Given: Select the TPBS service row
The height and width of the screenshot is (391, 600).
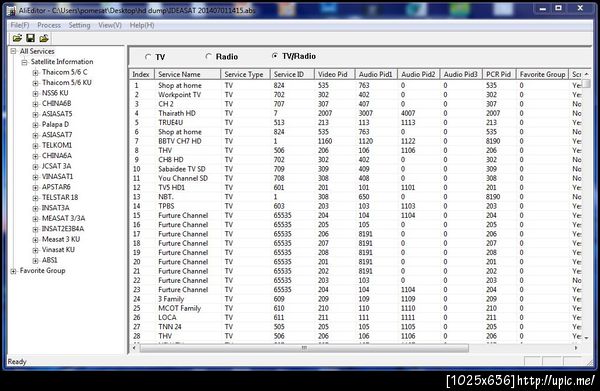Looking at the screenshot, I should (356, 206).
